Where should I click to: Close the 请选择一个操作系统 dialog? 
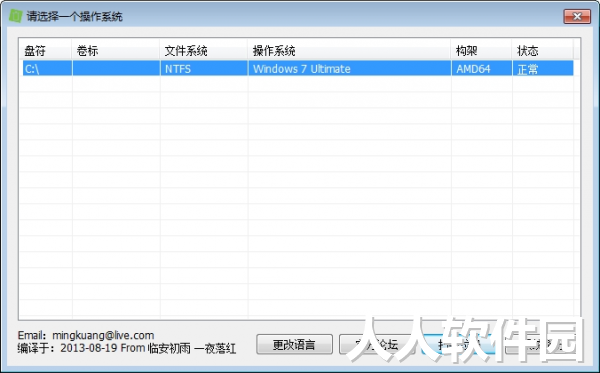pos(577,16)
